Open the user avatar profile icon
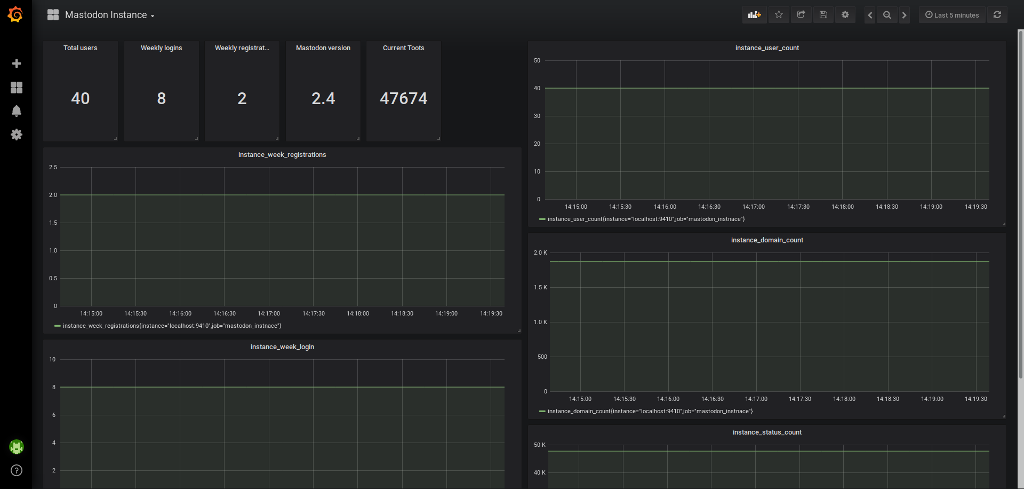Viewport: 1024px width, 489px height. click(x=16, y=447)
